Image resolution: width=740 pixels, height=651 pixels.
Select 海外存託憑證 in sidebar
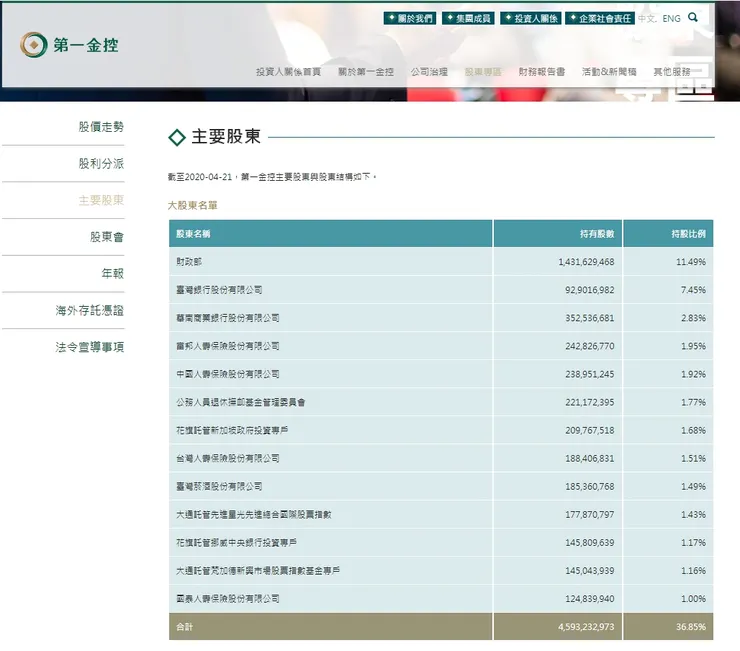pyautogui.click(x=89, y=310)
